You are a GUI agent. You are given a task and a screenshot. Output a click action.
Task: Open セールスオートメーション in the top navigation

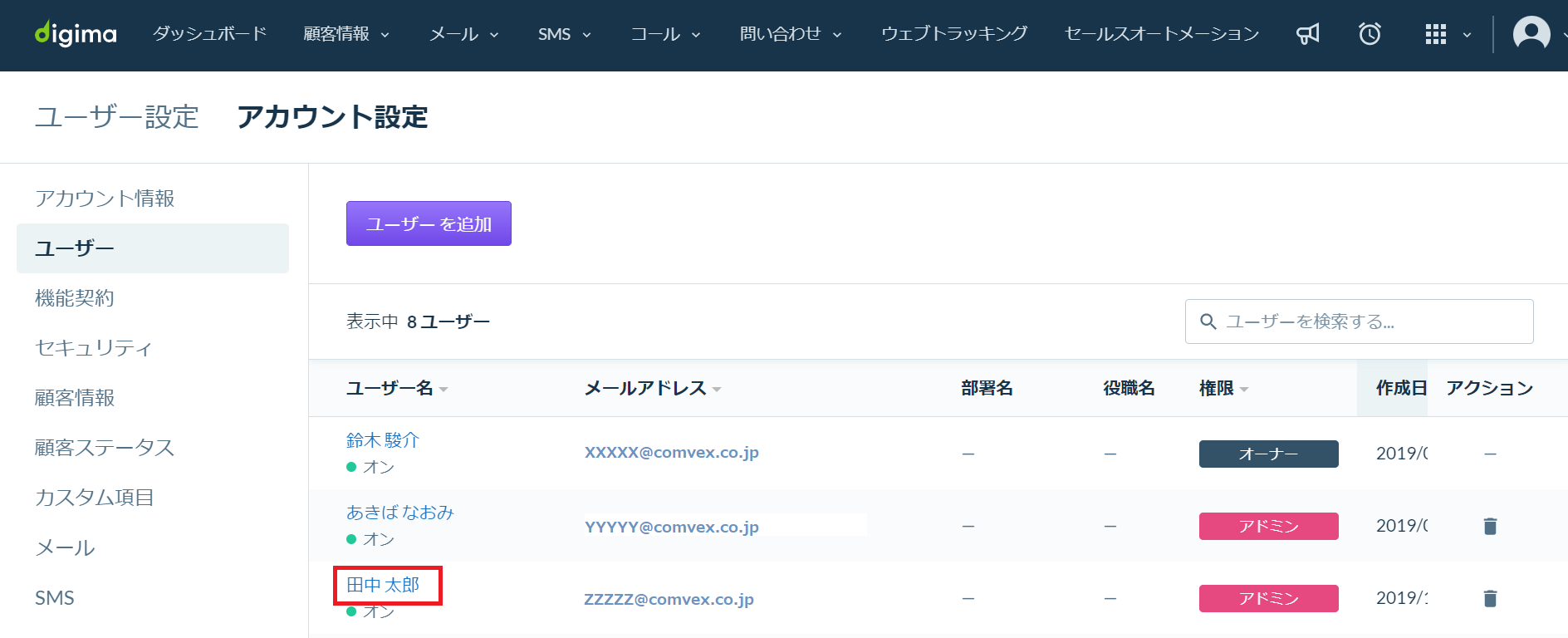[x=1162, y=34]
